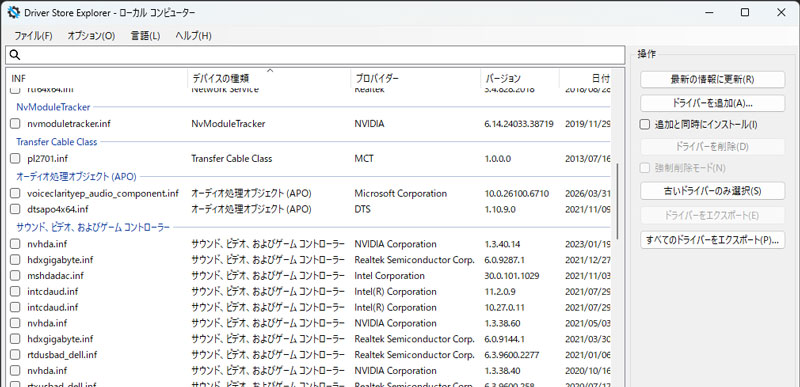800x387 pixels.
Task: Collapse the サウンド、ビデオ、およびゲーム コントローラー group
Action: 93,227
